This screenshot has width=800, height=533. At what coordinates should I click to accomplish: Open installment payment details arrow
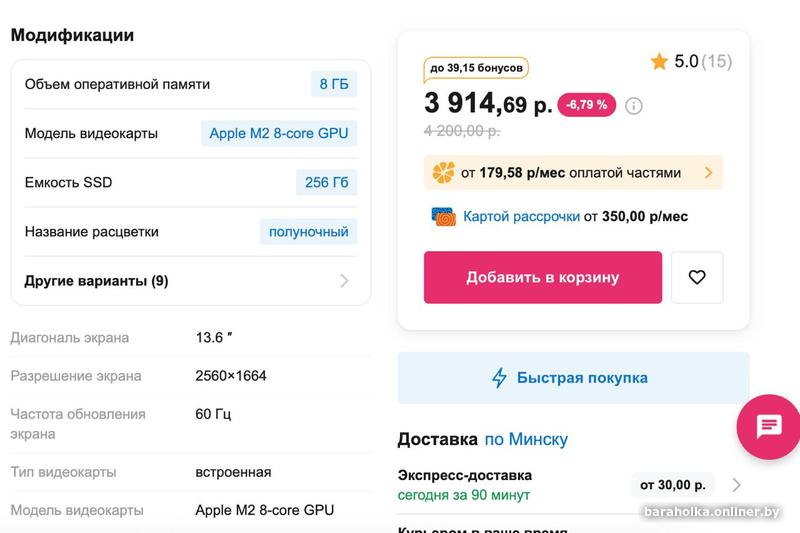point(708,173)
